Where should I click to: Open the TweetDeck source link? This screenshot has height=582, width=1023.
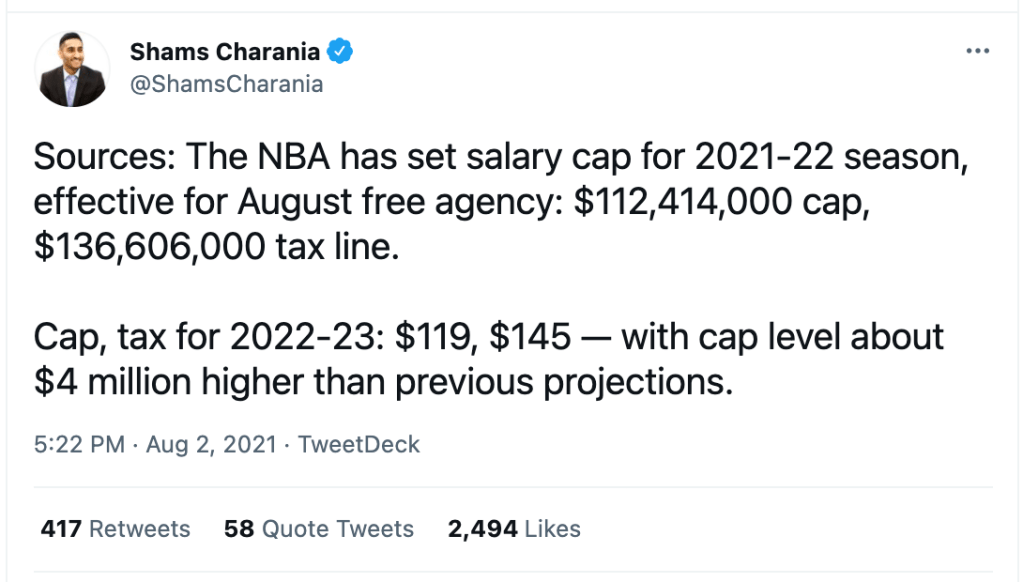coord(358,445)
